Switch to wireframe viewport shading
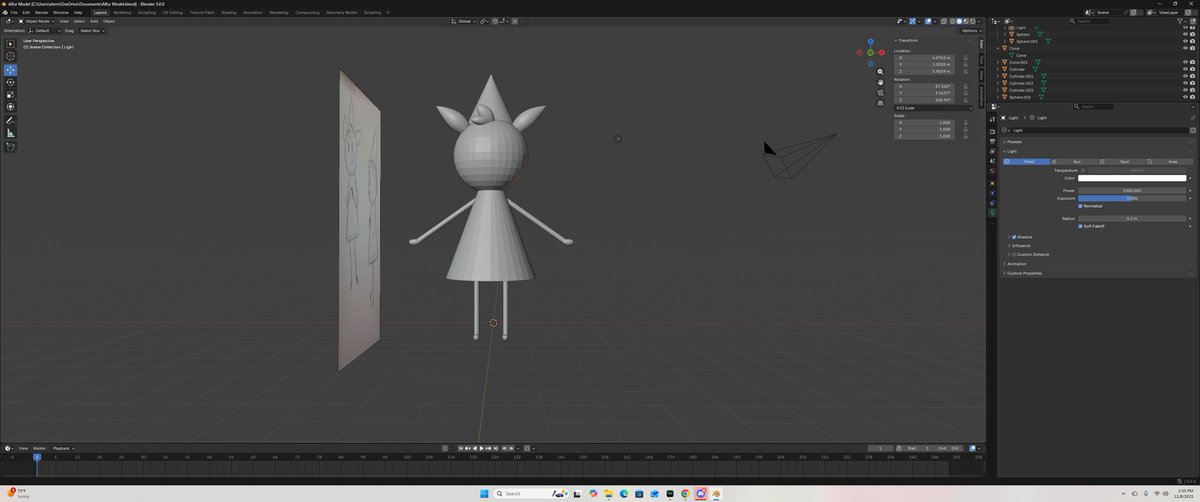 click(952, 20)
